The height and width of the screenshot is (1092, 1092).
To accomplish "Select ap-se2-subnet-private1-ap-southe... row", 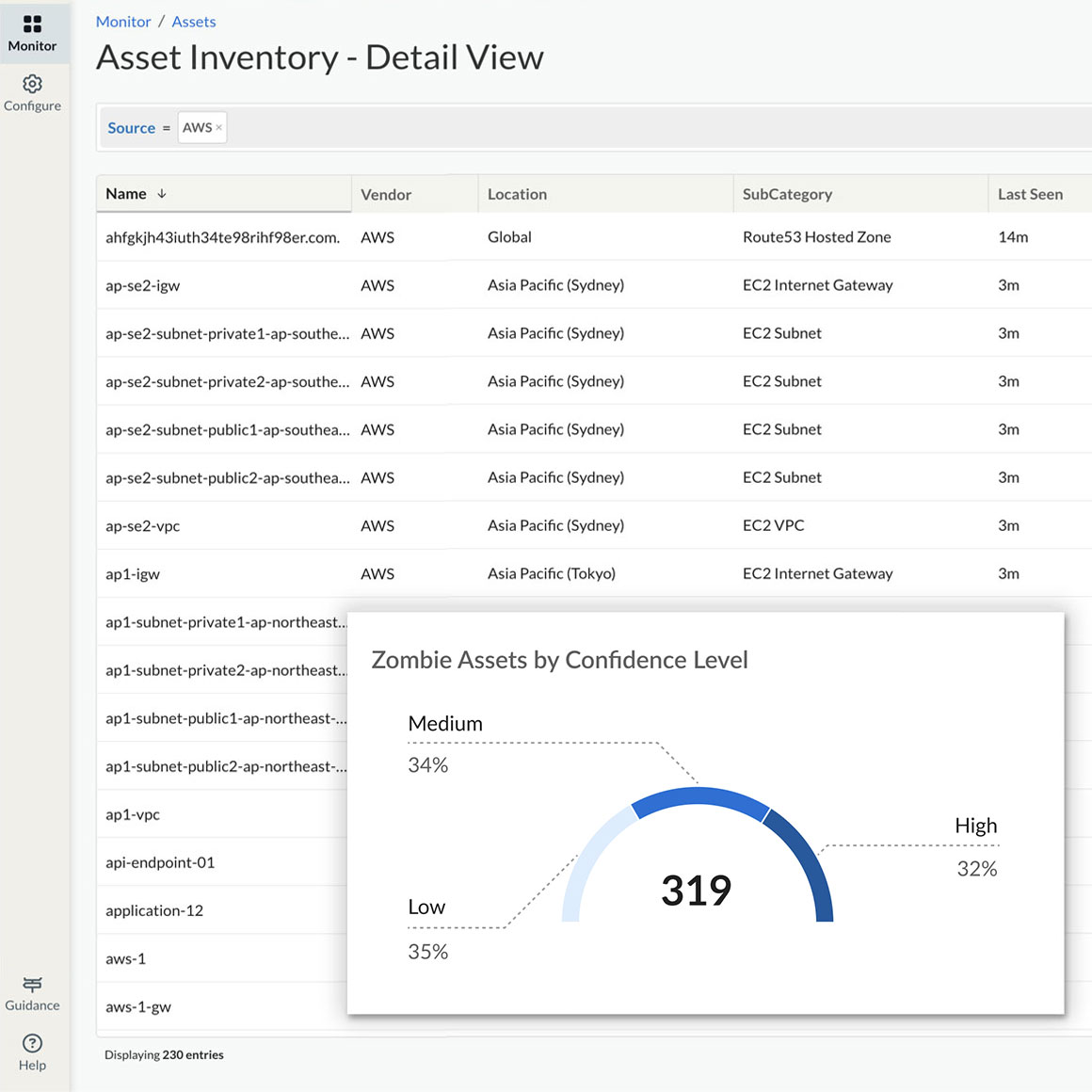I will click(x=594, y=333).
